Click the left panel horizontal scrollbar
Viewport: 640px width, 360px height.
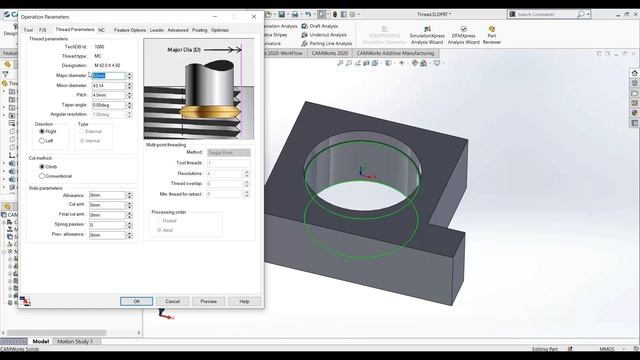(56, 333)
